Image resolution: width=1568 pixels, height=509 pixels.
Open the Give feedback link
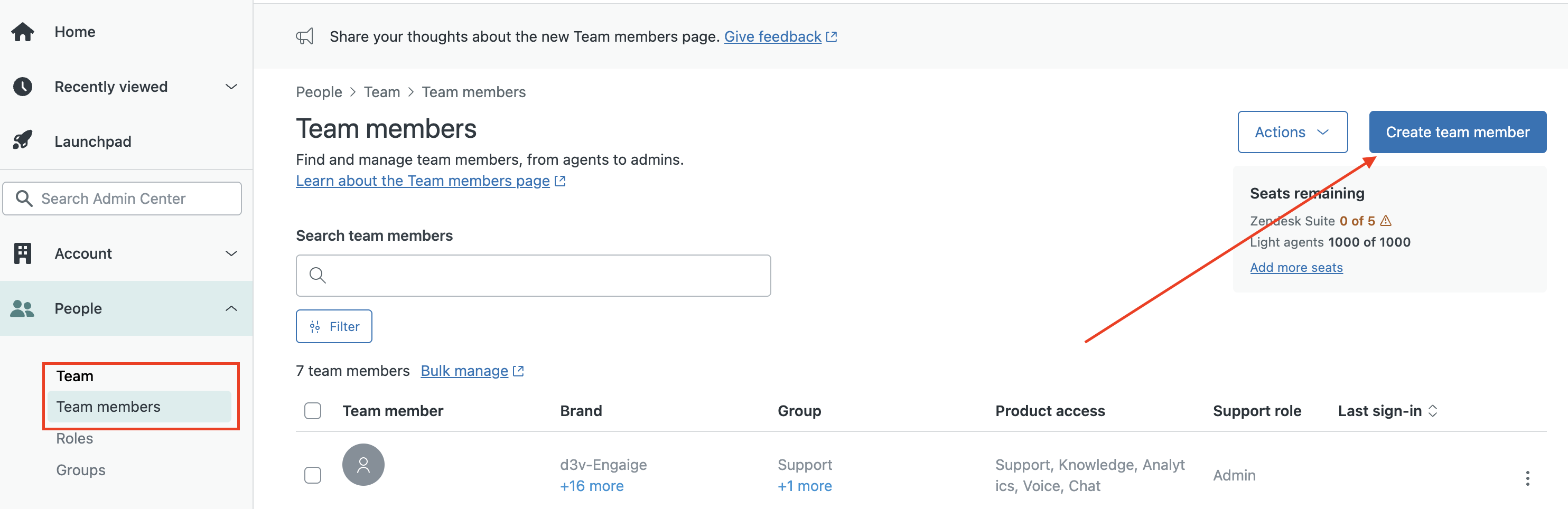coord(772,36)
